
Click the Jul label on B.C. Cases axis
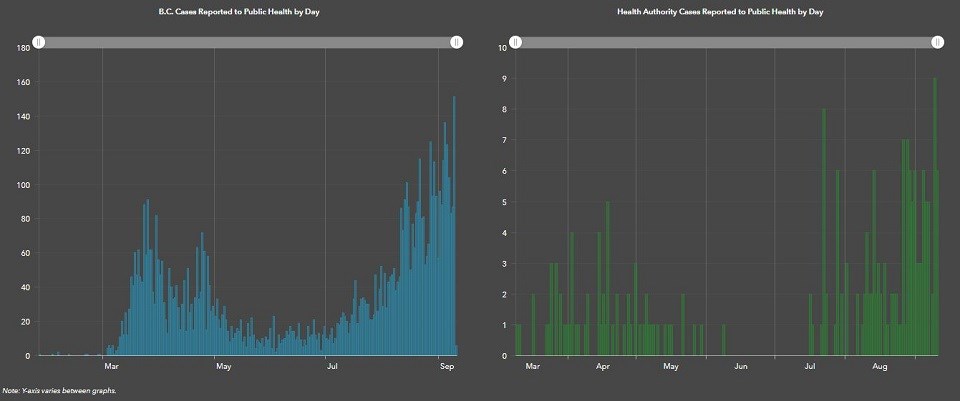click(x=333, y=367)
